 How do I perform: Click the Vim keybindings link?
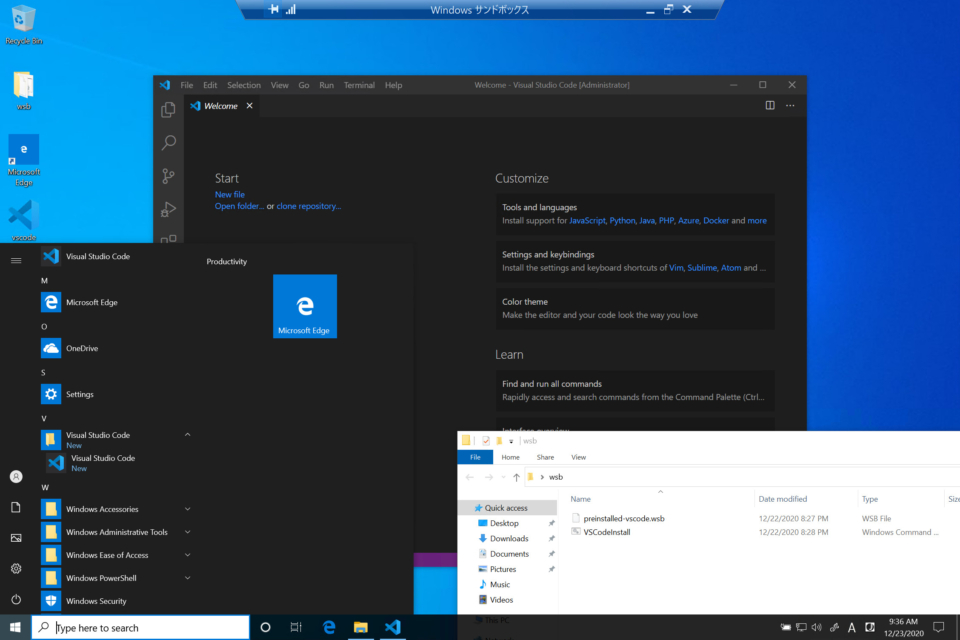coord(676,268)
